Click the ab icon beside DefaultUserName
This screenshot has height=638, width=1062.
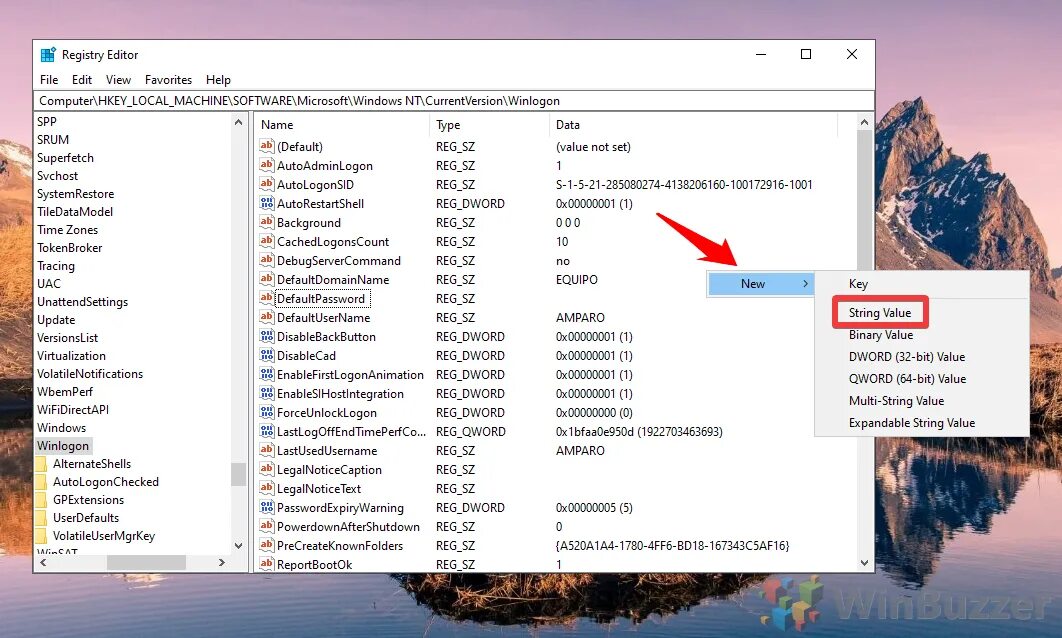point(267,317)
